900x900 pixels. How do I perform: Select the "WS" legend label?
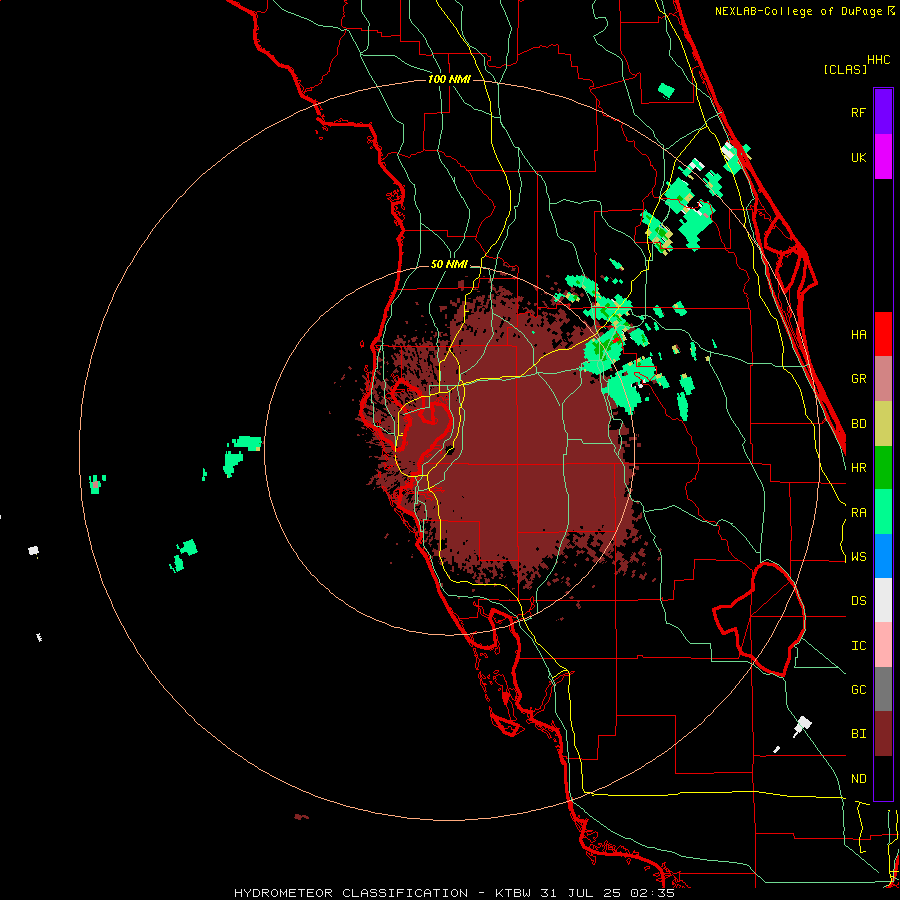[x=858, y=557]
